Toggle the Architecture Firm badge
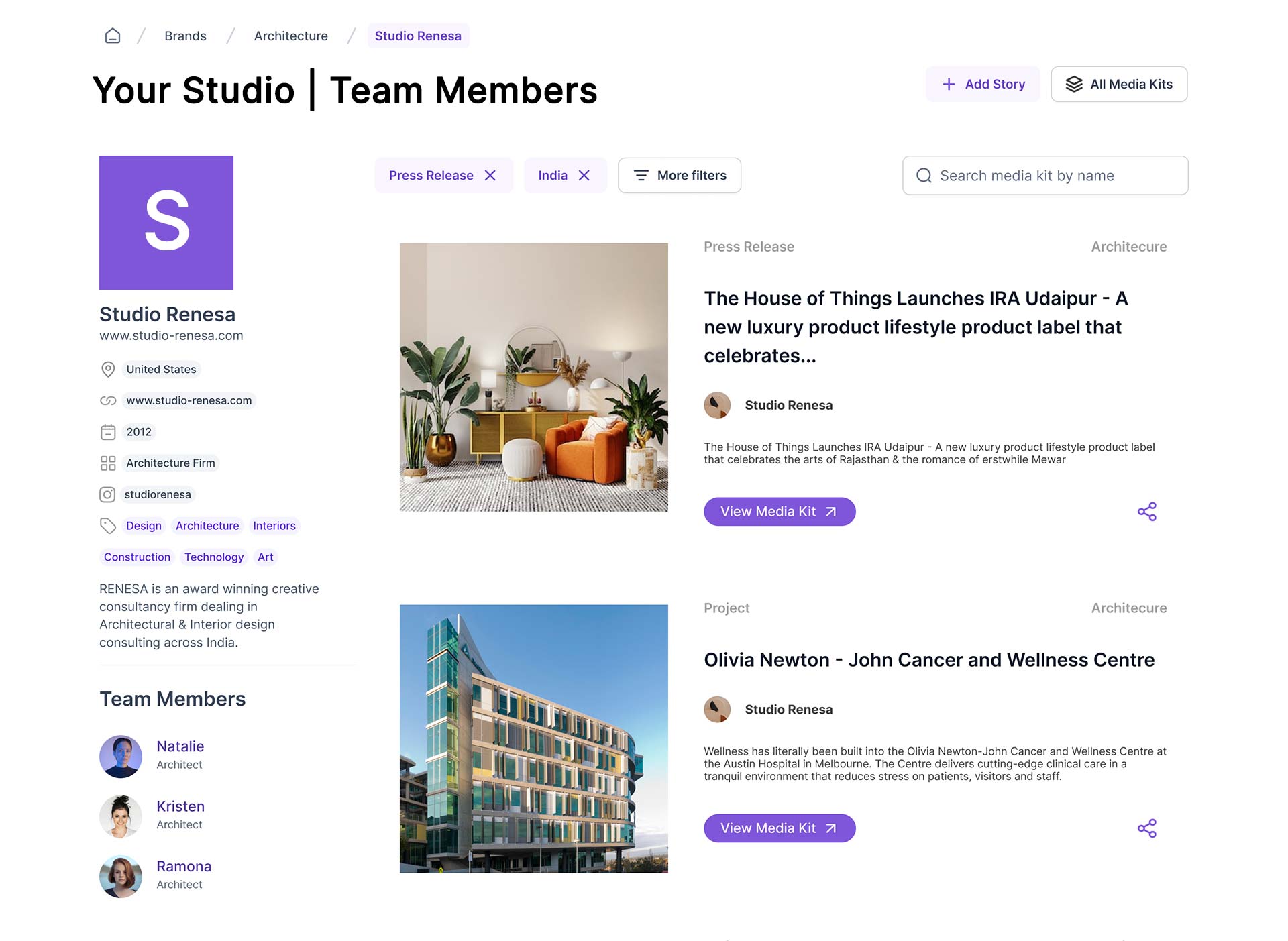Image resolution: width=1288 pixels, height=941 pixels. point(170,463)
